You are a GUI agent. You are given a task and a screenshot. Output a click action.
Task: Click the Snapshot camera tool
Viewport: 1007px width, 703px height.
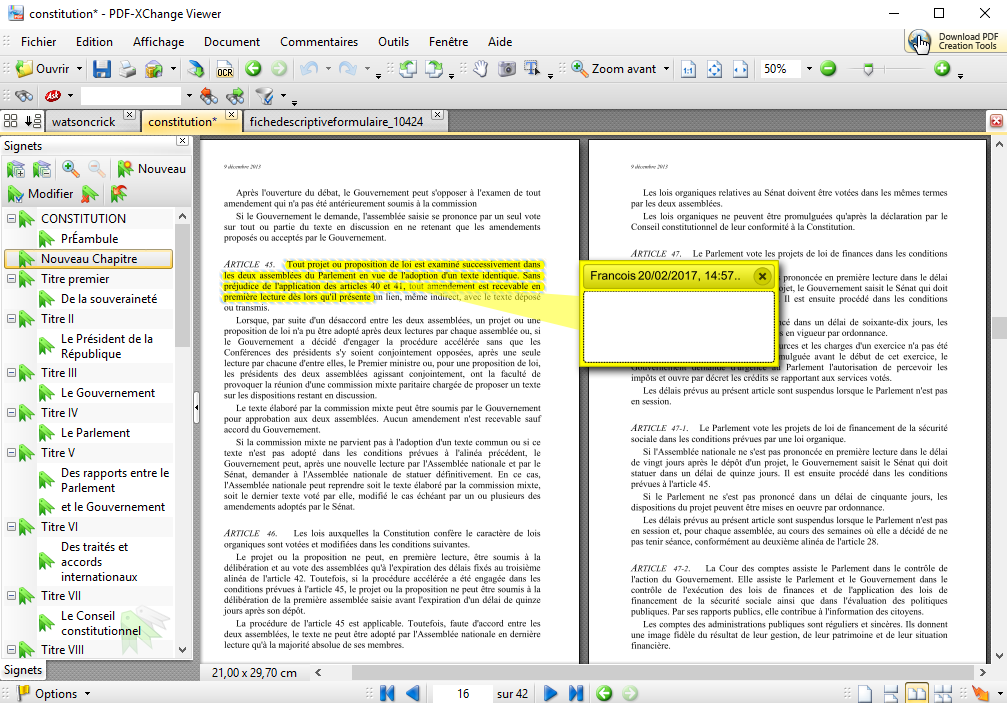tap(507, 69)
